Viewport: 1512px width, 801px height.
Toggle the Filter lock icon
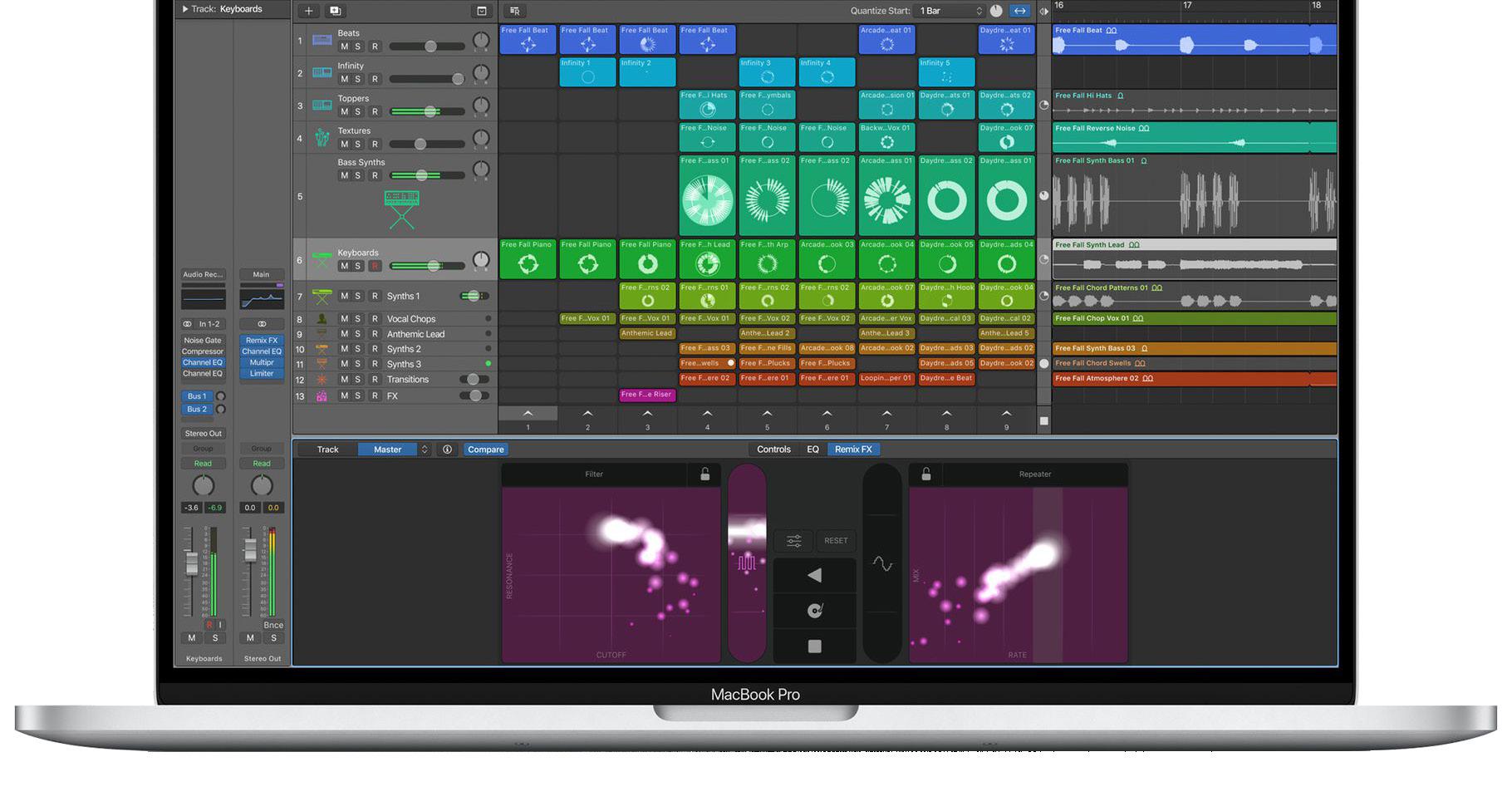(x=704, y=474)
